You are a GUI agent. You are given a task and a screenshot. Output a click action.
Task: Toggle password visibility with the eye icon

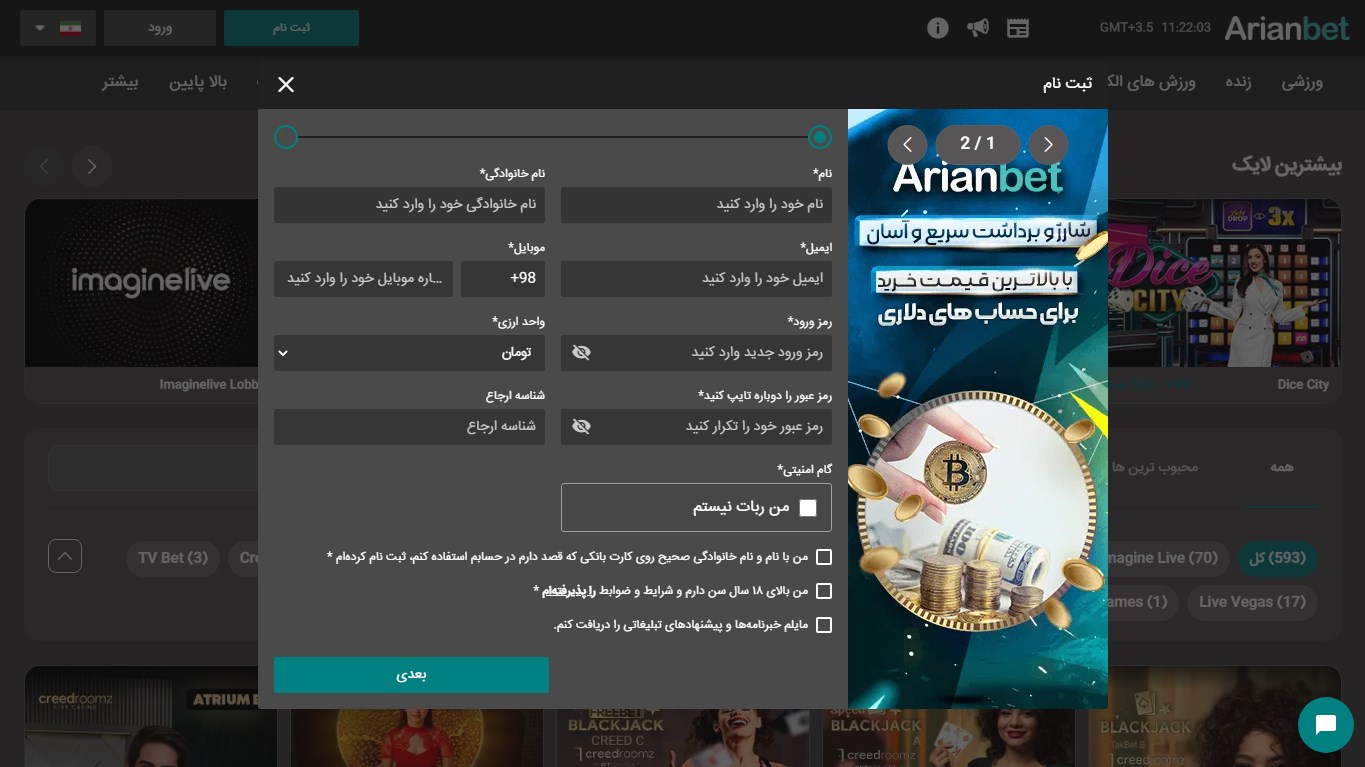(581, 352)
